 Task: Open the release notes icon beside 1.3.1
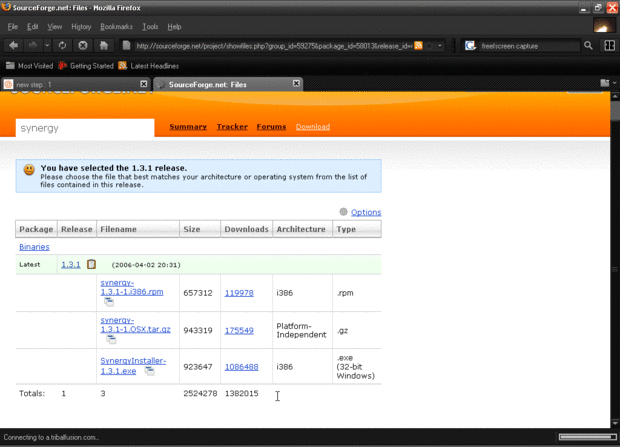[x=91, y=264]
